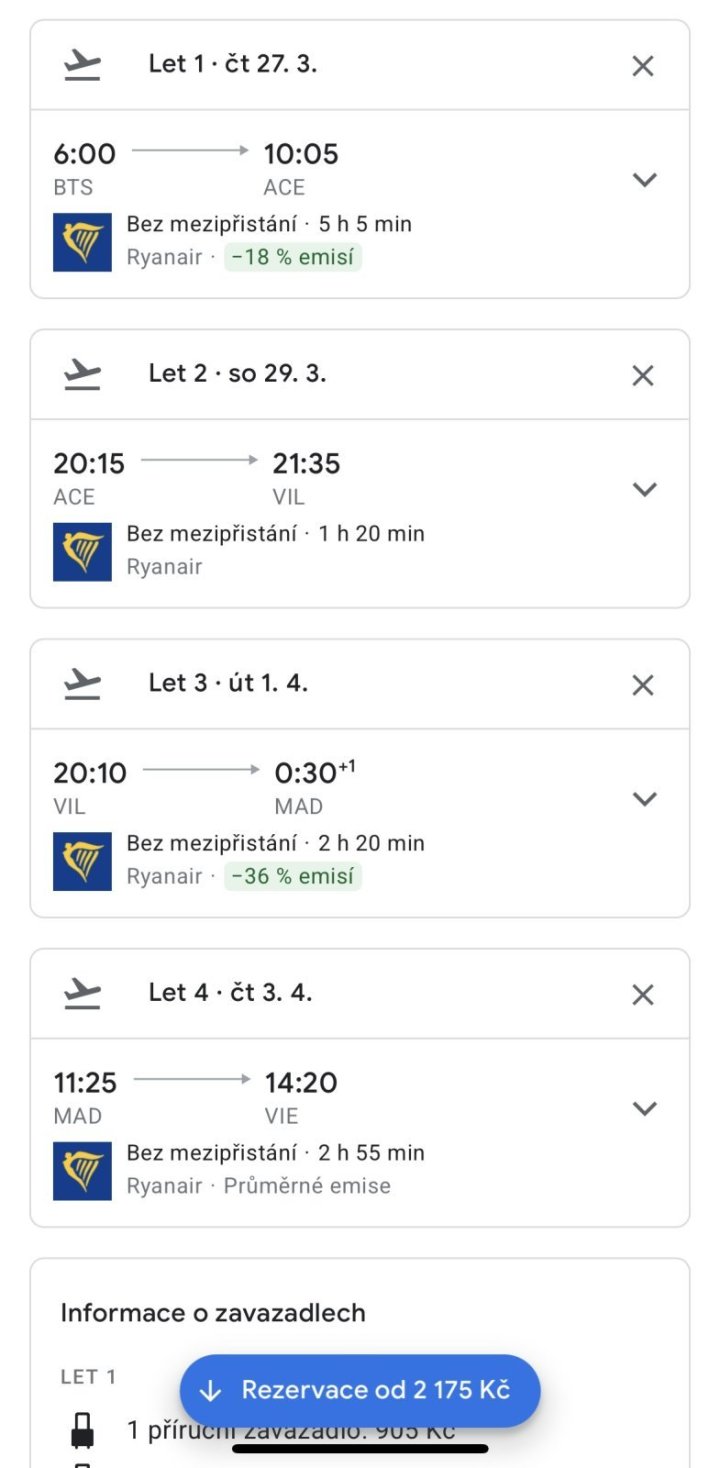This screenshot has height=1468, width=720.
Task: Click the Ryanair logo for MAD–VIE flight
Action: pos(82,1170)
